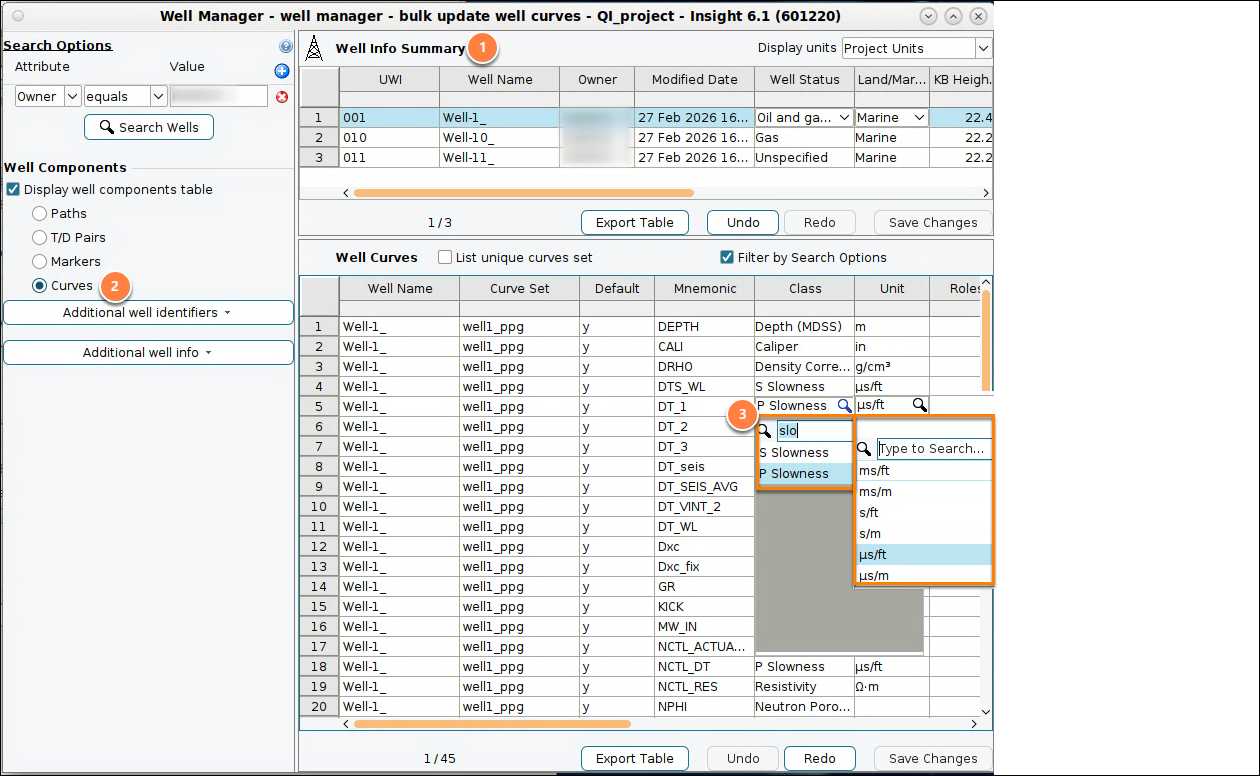Image resolution: width=1260 pixels, height=776 pixels.
Task: Click the magnifier icon in P Slowness class cell
Action: [x=844, y=406]
